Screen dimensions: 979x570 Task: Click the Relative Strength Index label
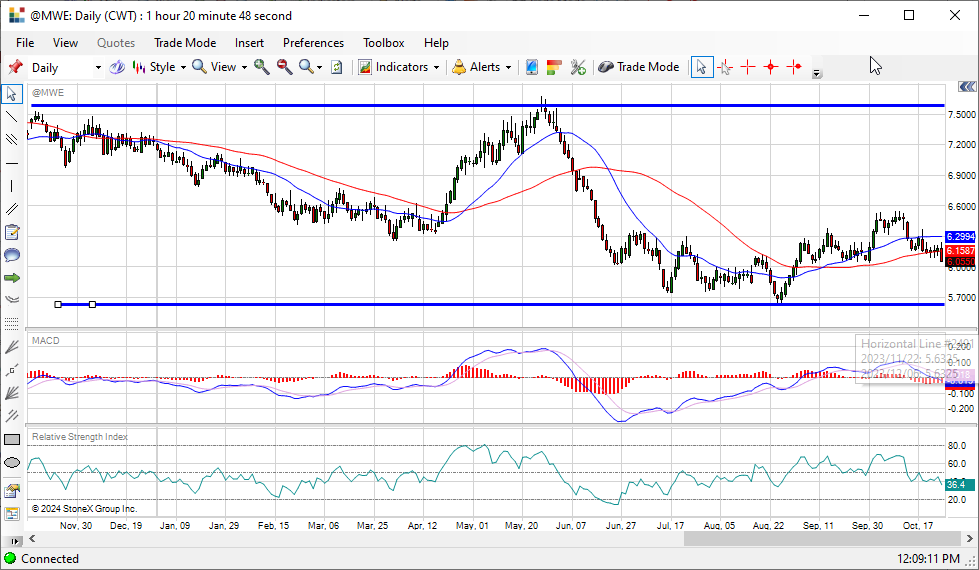(x=80, y=436)
